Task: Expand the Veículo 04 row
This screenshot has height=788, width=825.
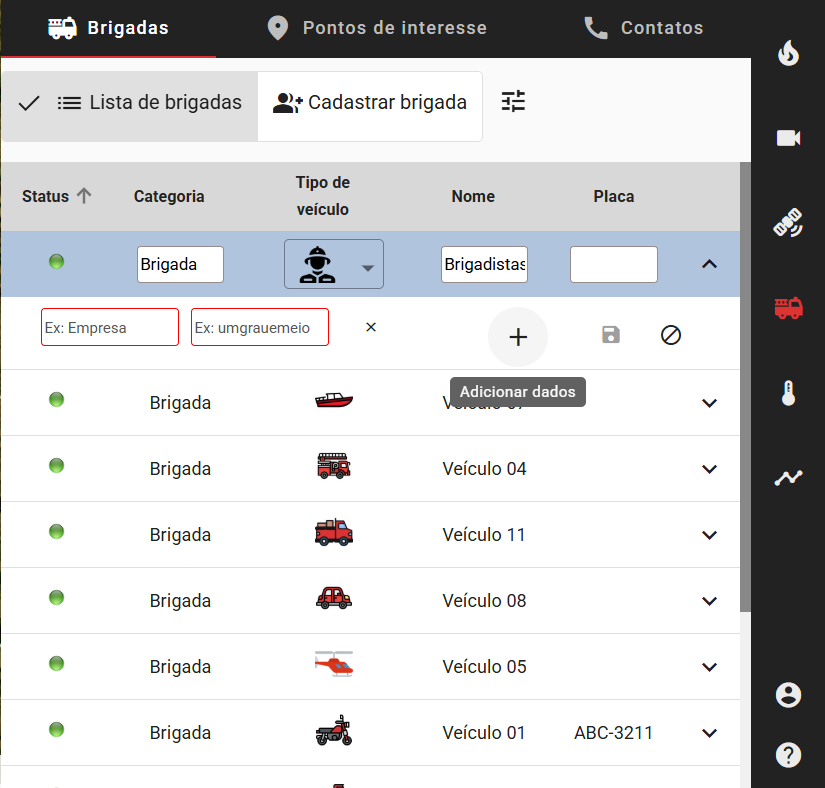Action: pyautogui.click(x=709, y=469)
